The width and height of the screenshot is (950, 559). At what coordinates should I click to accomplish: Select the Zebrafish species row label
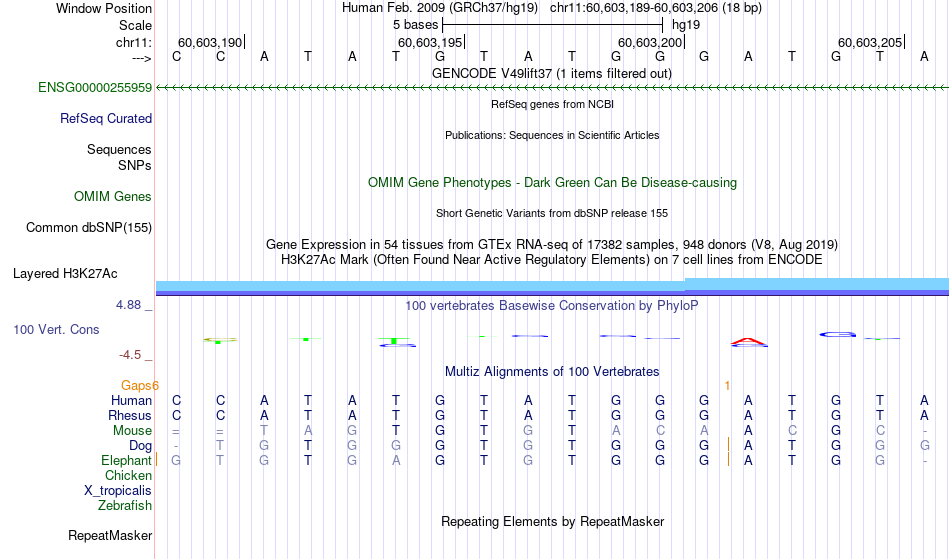point(125,506)
